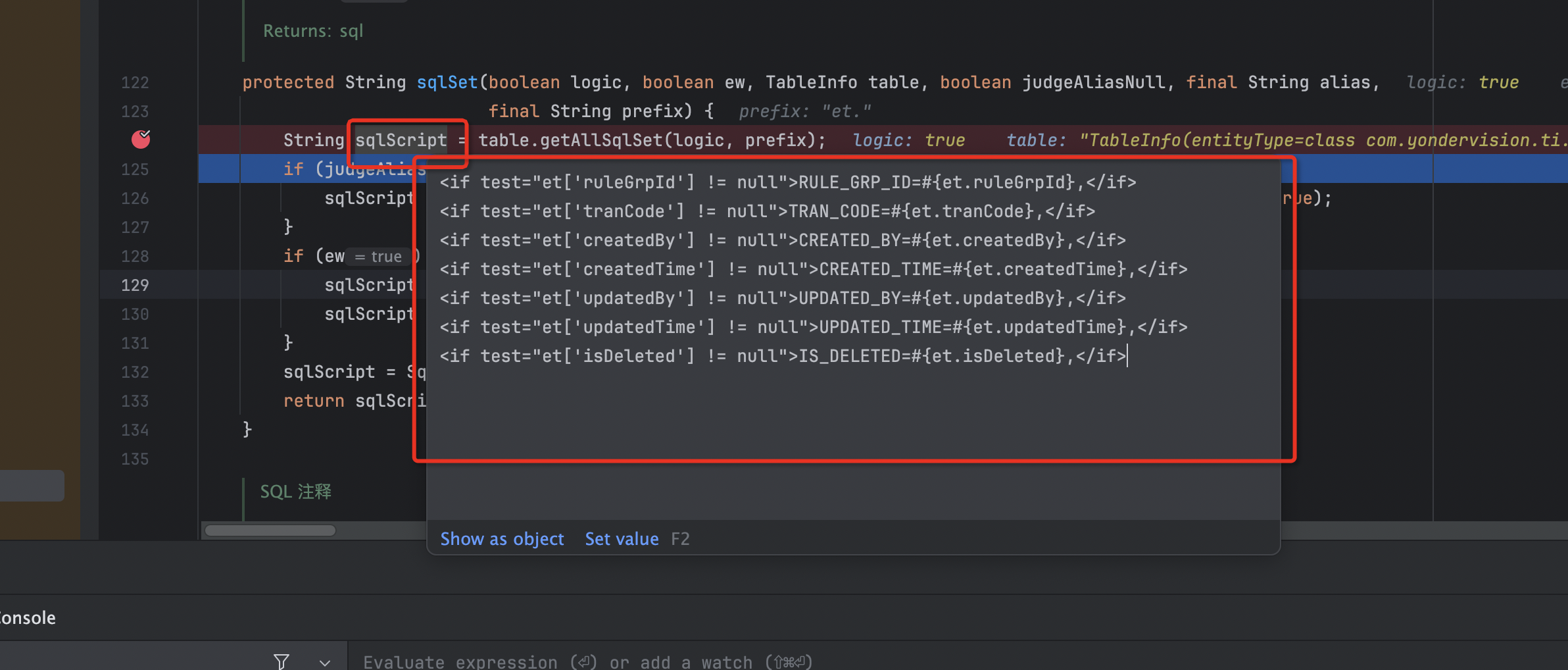
Task: Click line number 129 in the gutter
Action: 135,286
